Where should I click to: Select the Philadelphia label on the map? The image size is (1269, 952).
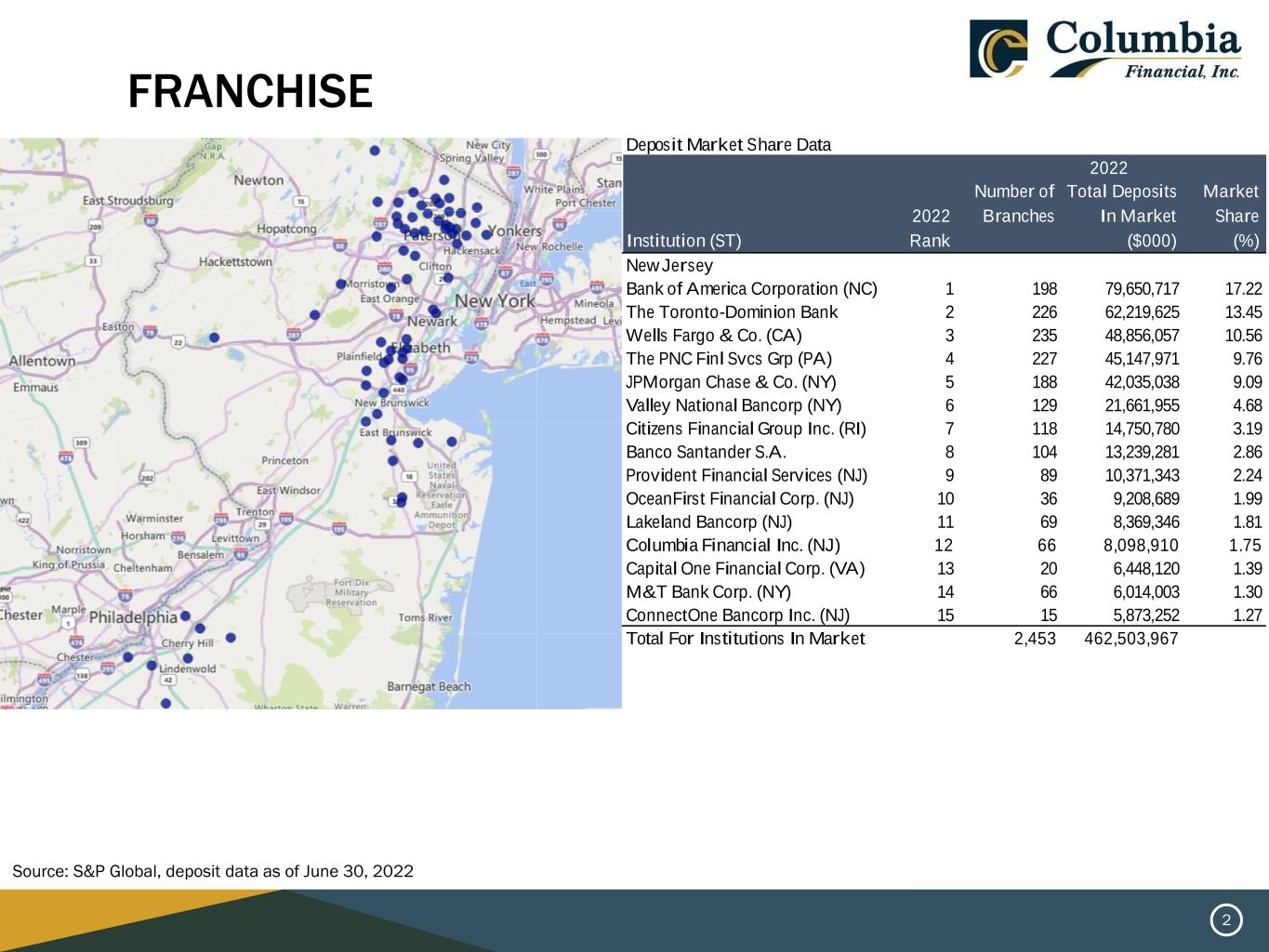pos(132,617)
